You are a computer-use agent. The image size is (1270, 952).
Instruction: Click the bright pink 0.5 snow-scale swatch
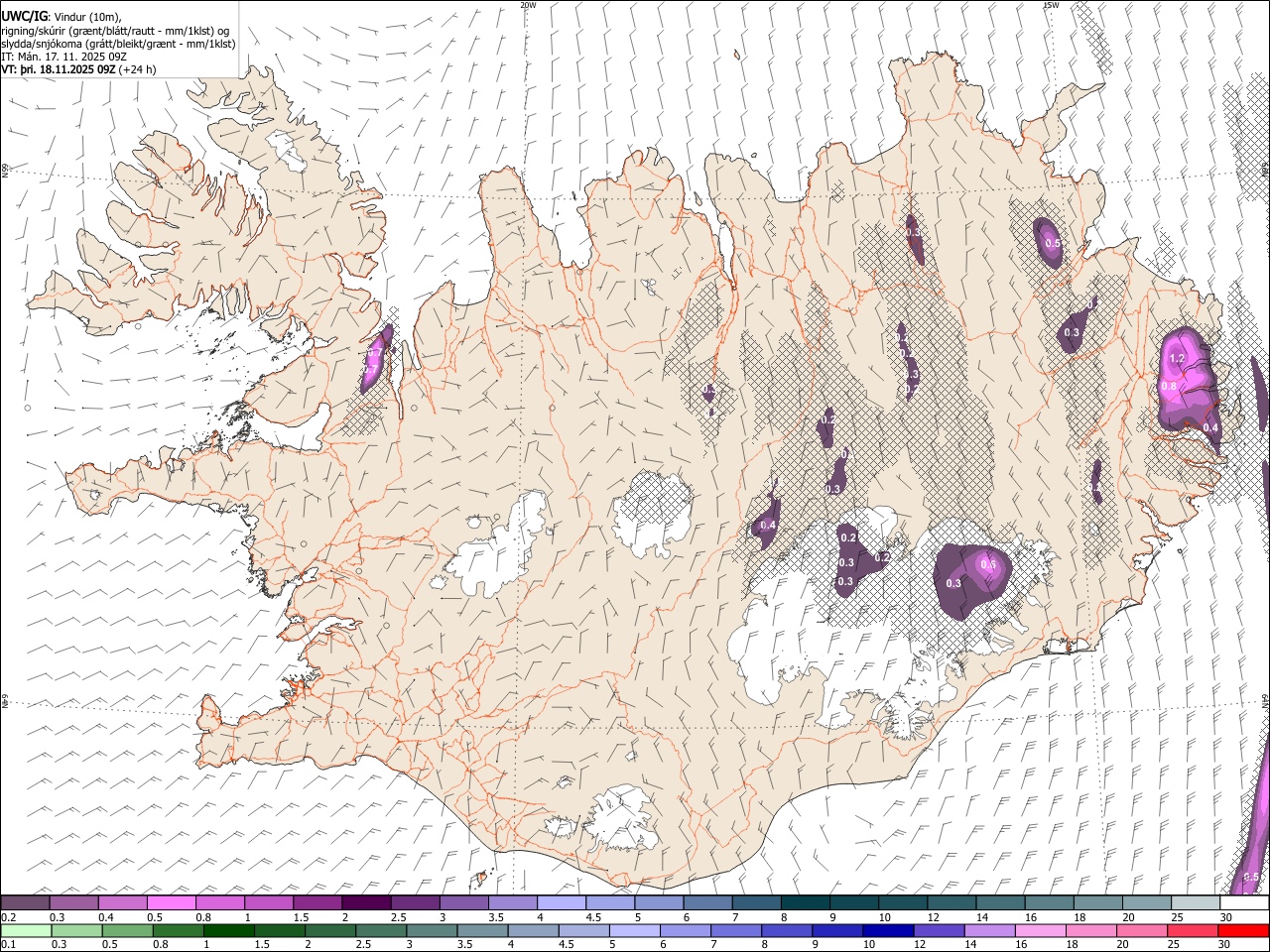pyautogui.click(x=172, y=903)
